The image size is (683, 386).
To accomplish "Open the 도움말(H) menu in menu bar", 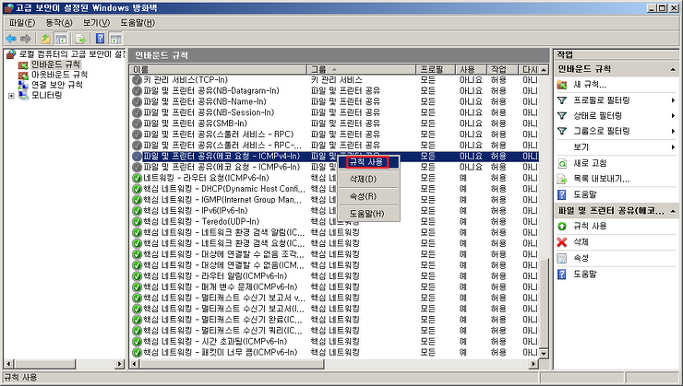I will pos(138,23).
